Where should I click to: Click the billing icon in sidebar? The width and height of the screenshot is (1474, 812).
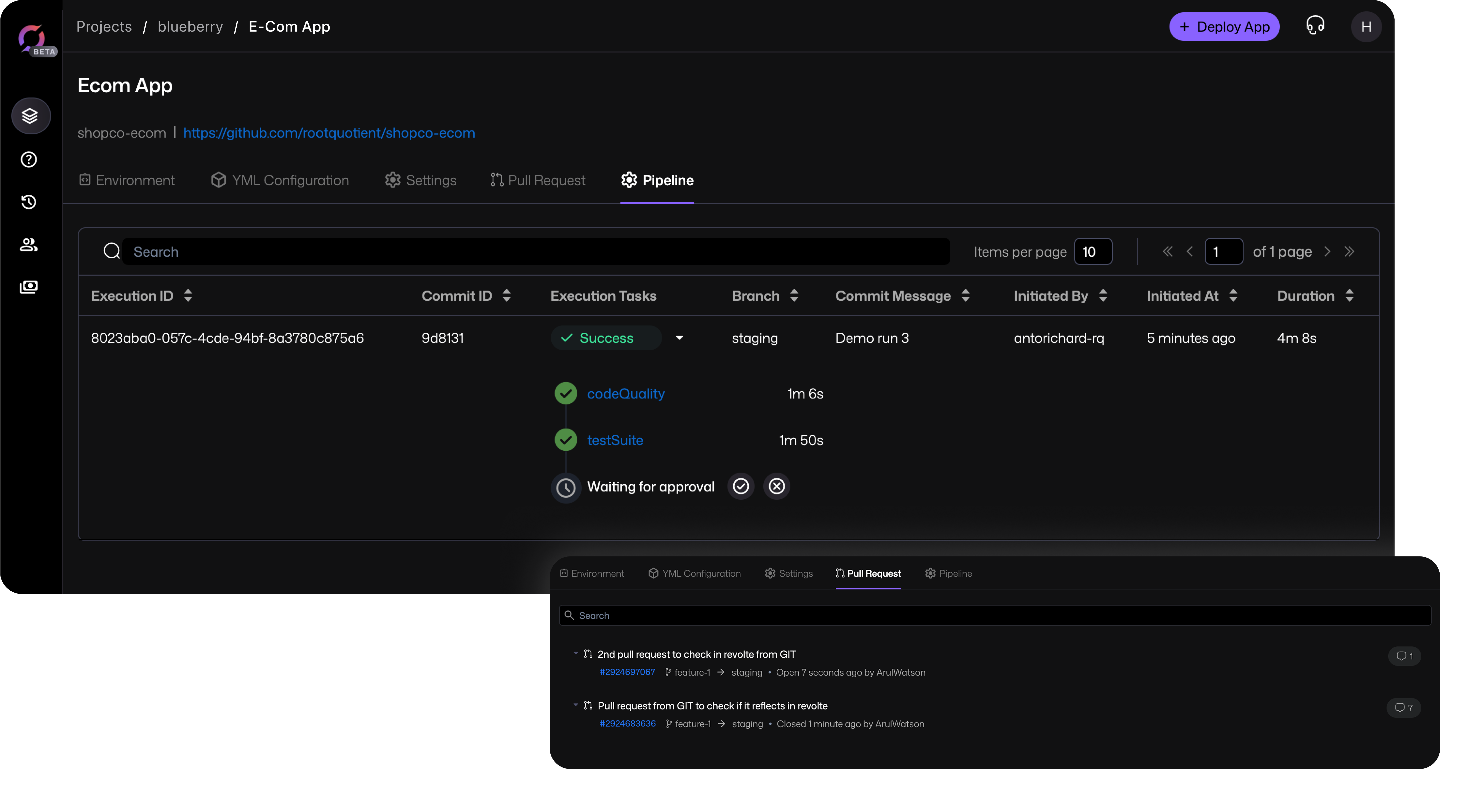point(29,287)
